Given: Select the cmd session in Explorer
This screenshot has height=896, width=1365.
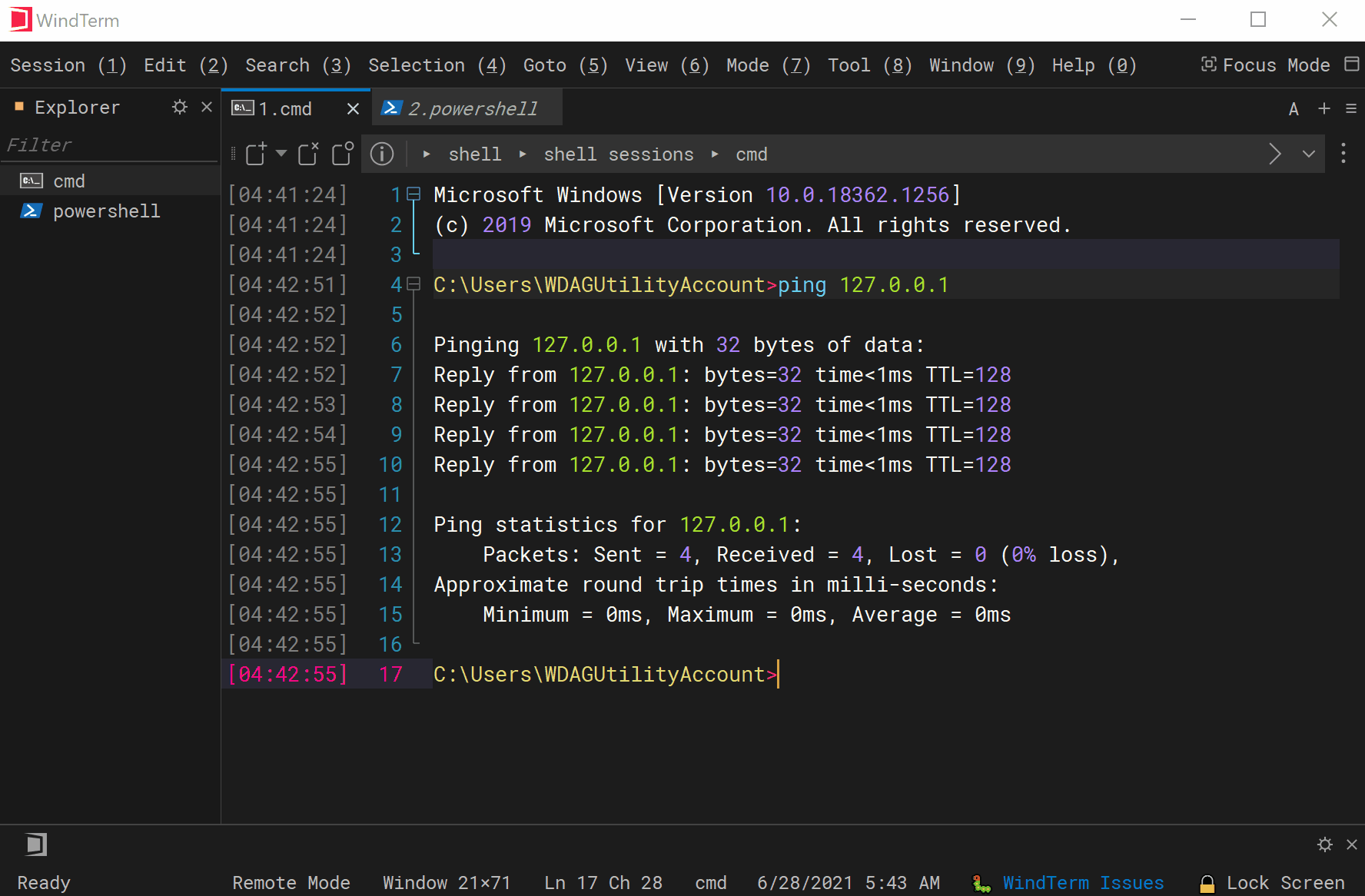Looking at the screenshot, I should pos(110,181).
